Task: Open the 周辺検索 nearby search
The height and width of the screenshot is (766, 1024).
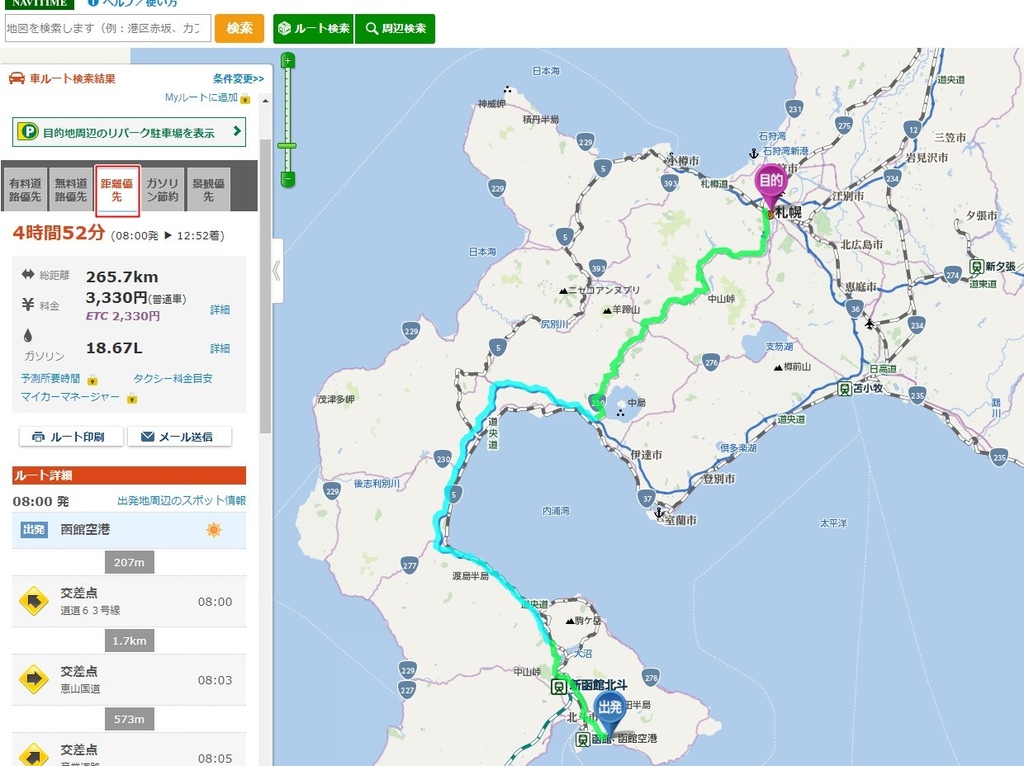Action: [x=395, y=29]
